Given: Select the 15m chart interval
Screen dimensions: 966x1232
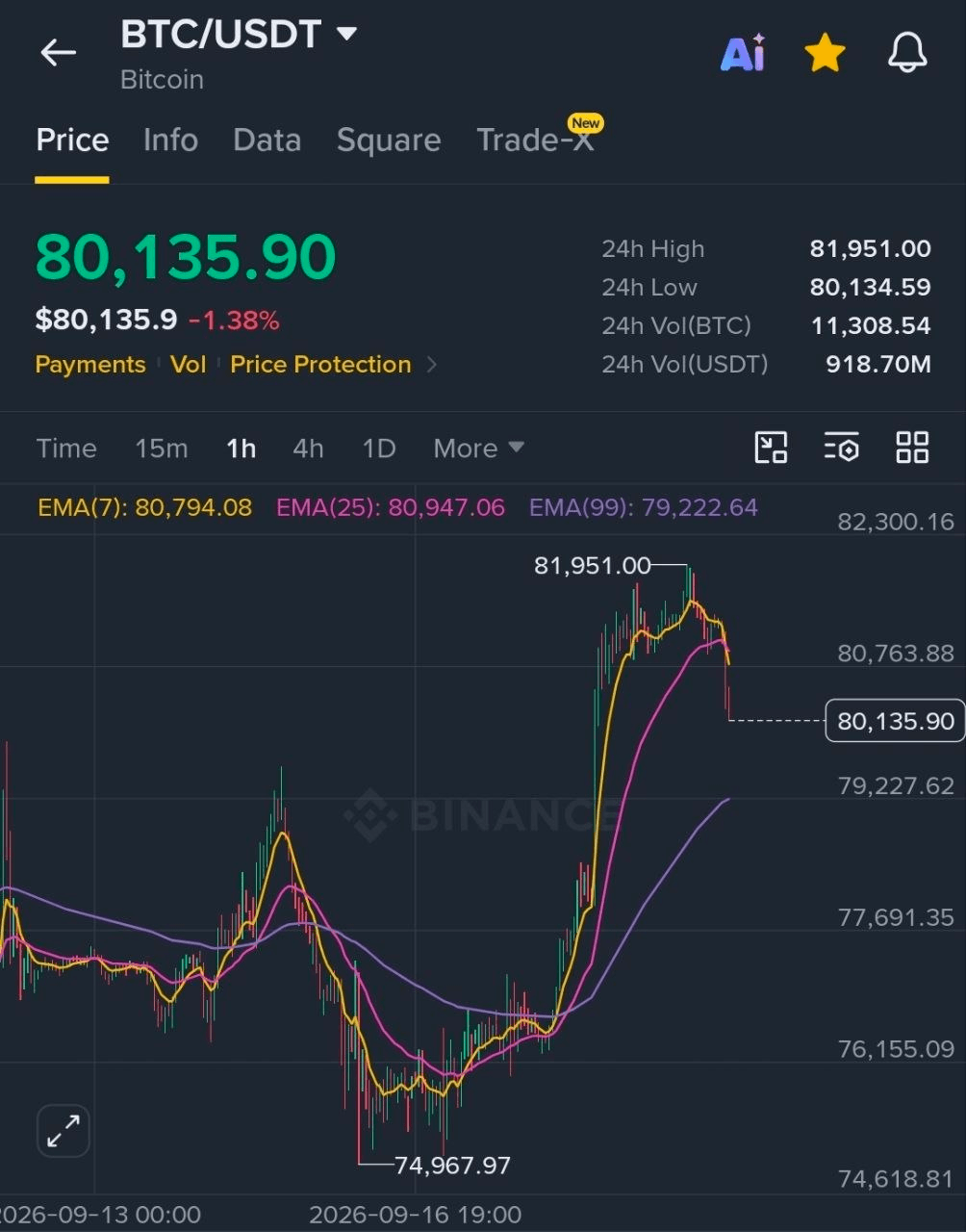Looking at the screenshot, I should [x=162, y=449].
